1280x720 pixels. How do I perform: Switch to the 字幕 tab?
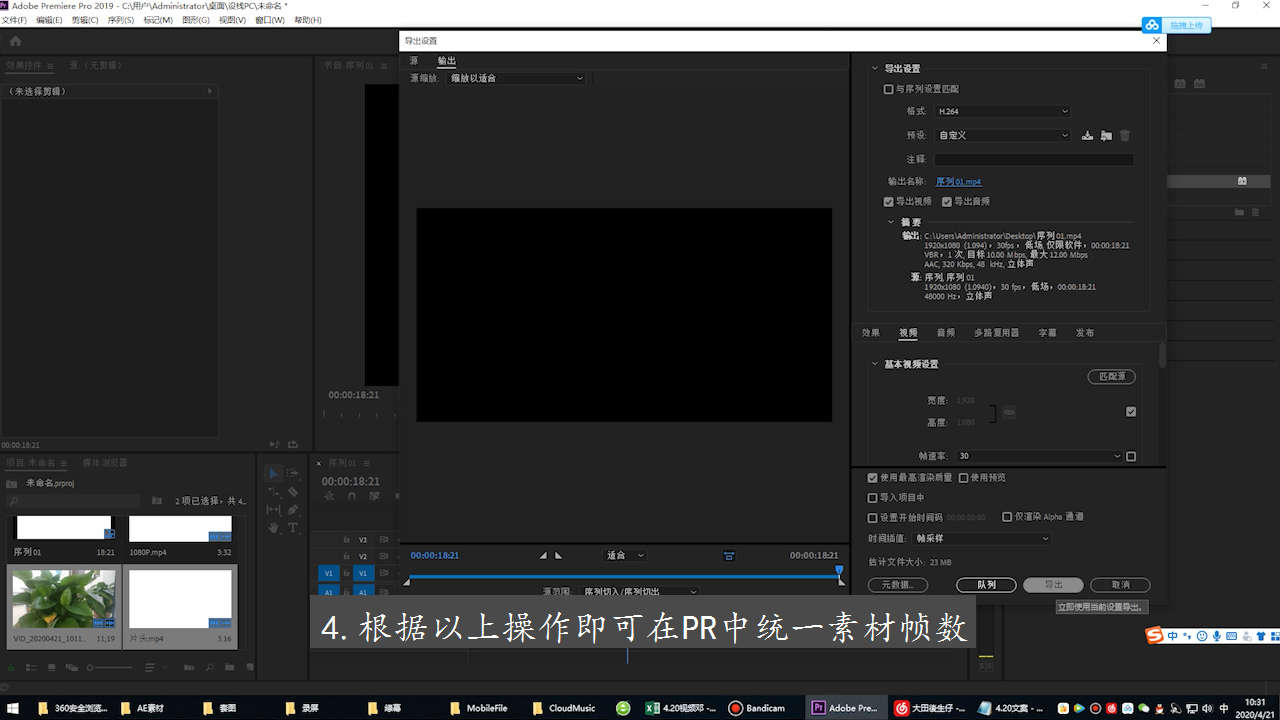(1047, 333)
